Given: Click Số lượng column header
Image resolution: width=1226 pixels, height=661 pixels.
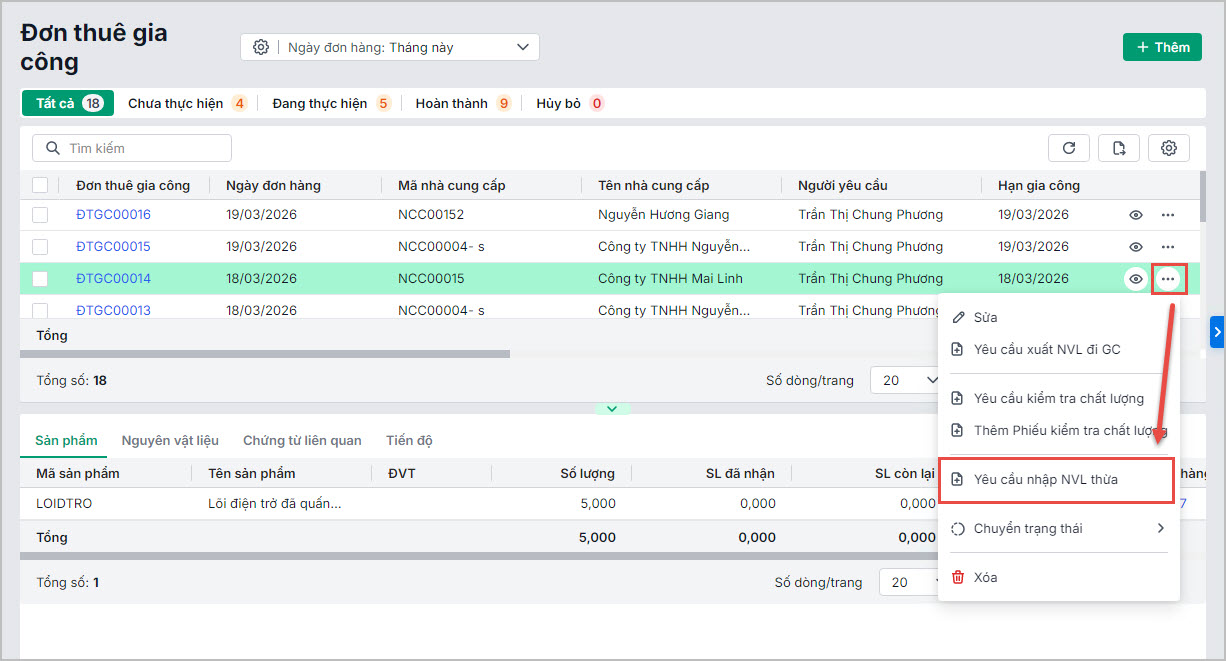Looking at the screenshot, I should click(x=587, y=473).
